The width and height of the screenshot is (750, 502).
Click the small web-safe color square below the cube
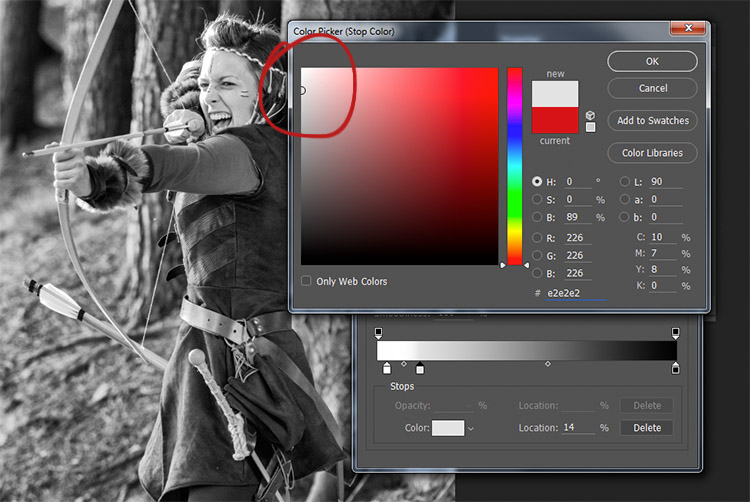[591, 127]
